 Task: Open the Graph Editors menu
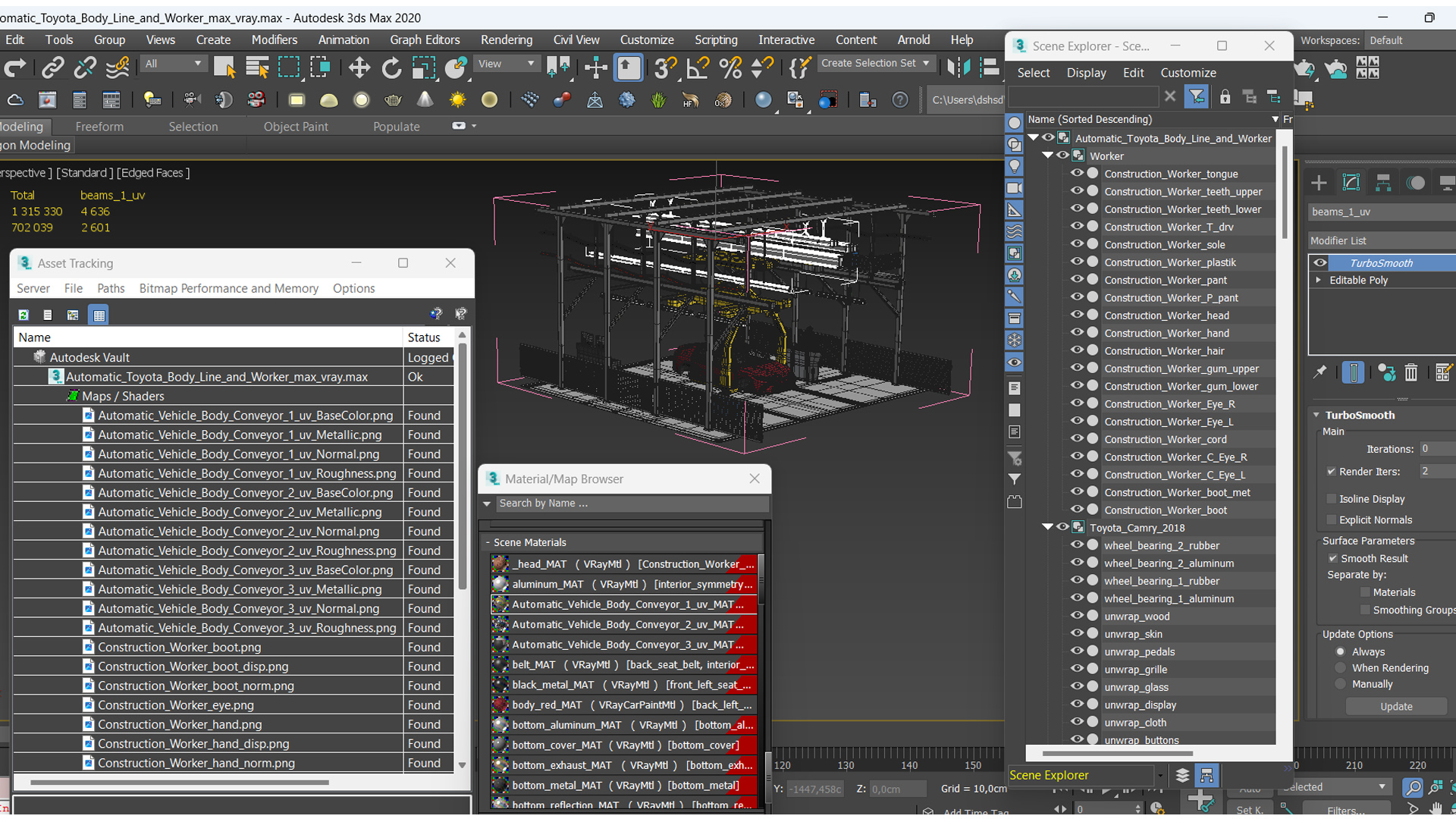[x=425, y=40]
